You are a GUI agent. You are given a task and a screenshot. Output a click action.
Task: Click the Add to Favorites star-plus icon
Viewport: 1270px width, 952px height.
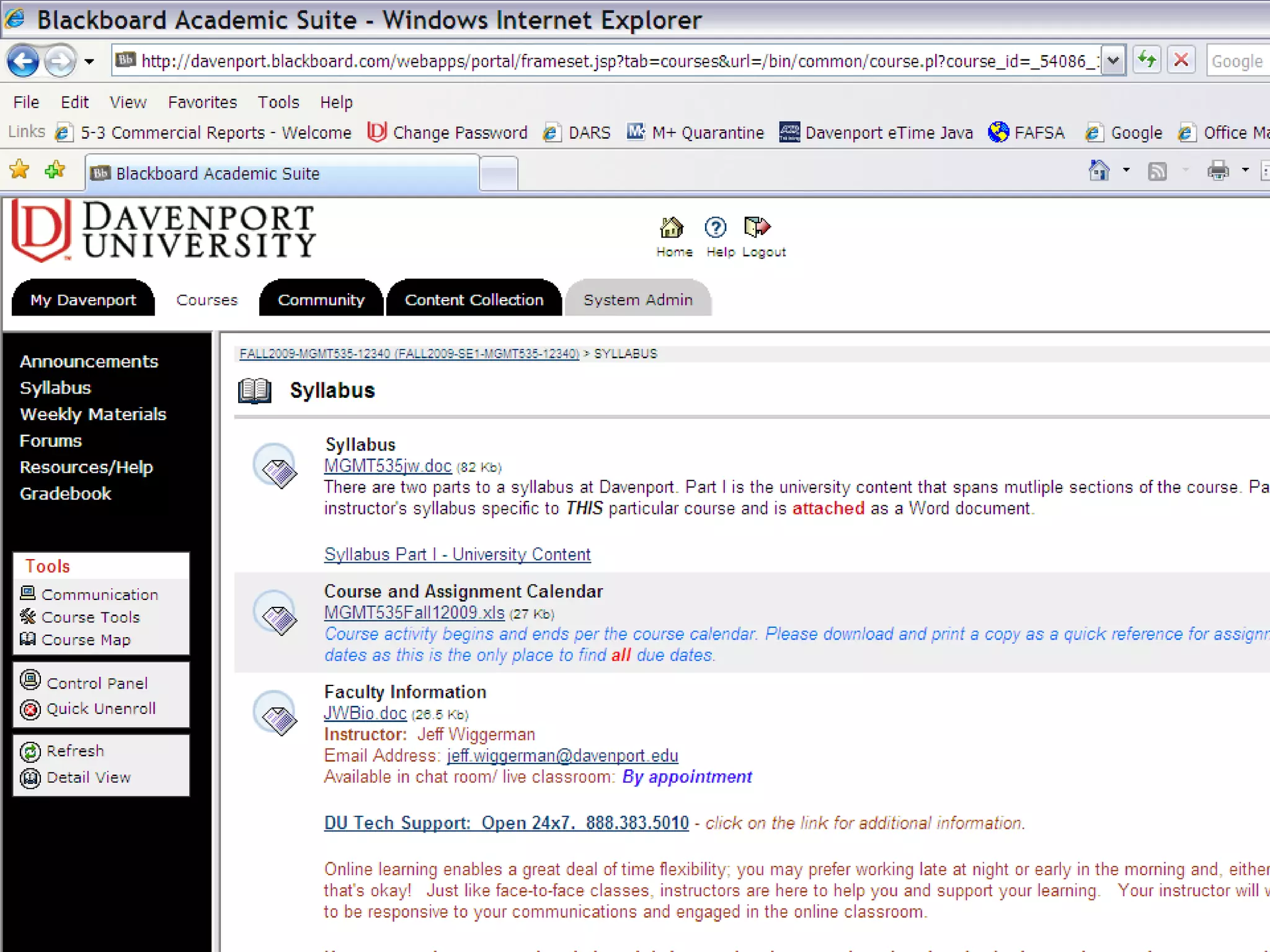coord(55,170)
